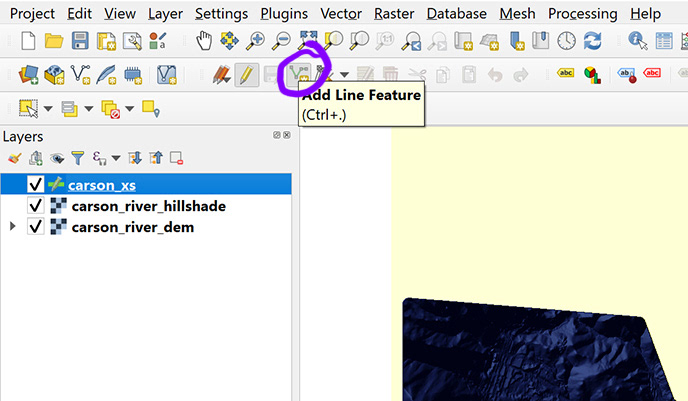This screenshot has height=401, width=688.
Task: Select the Add Line Feature tool
Action: coord(298,74)
